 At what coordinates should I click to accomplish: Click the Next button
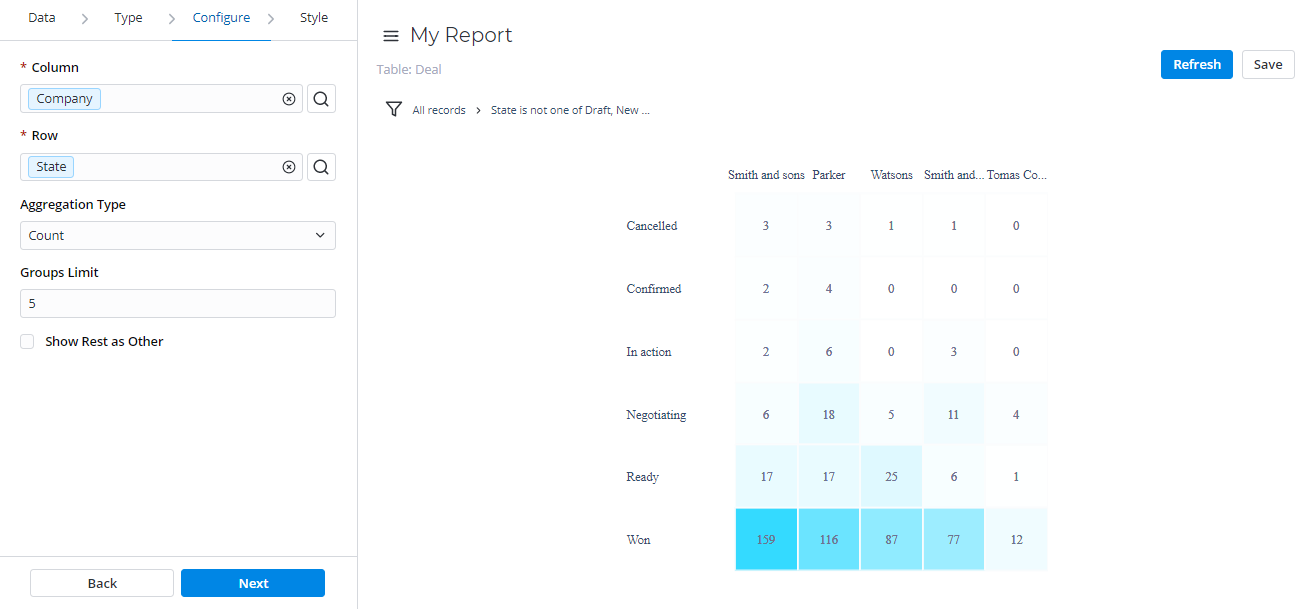click(253, 583)
